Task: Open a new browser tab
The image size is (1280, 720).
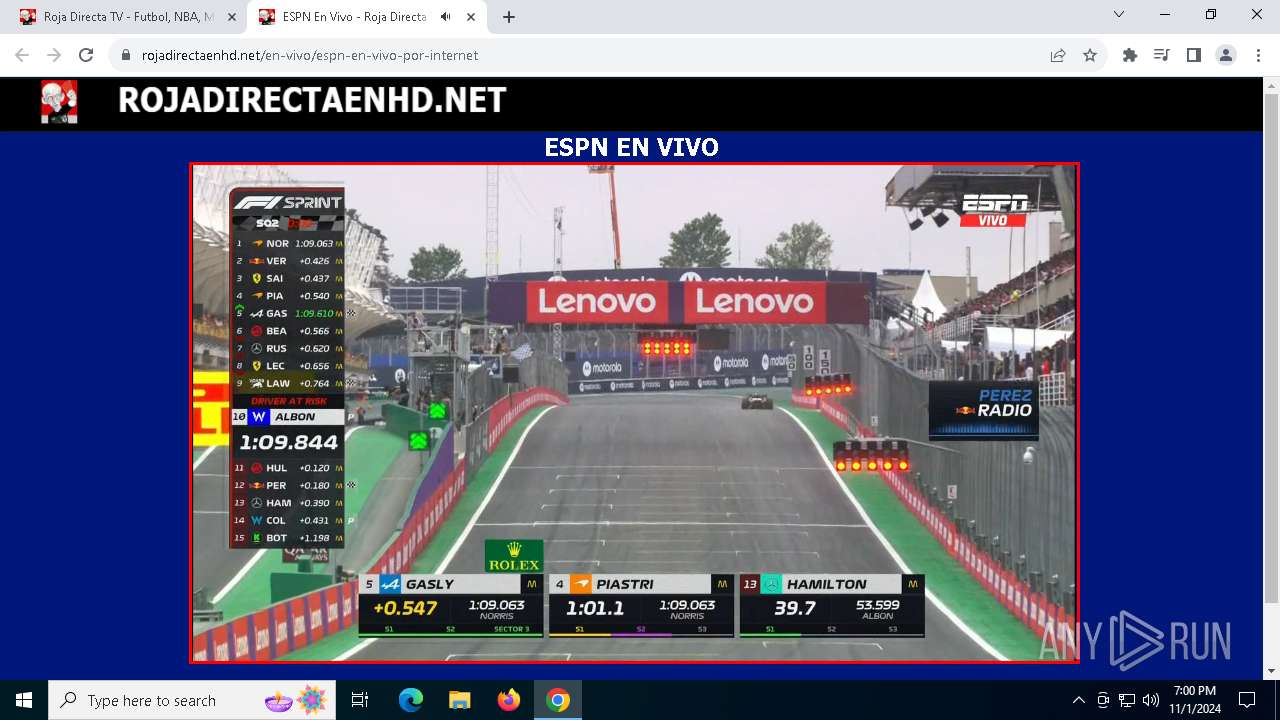Action: pyautogui.click(x=509, y=17)
